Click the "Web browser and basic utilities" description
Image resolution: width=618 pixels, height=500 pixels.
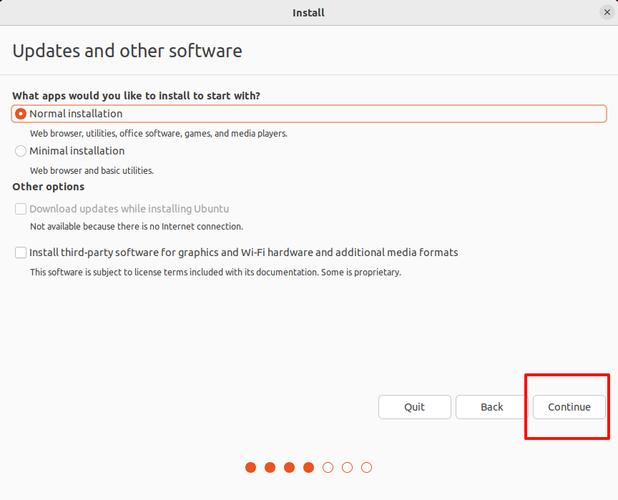click(92, 171)
